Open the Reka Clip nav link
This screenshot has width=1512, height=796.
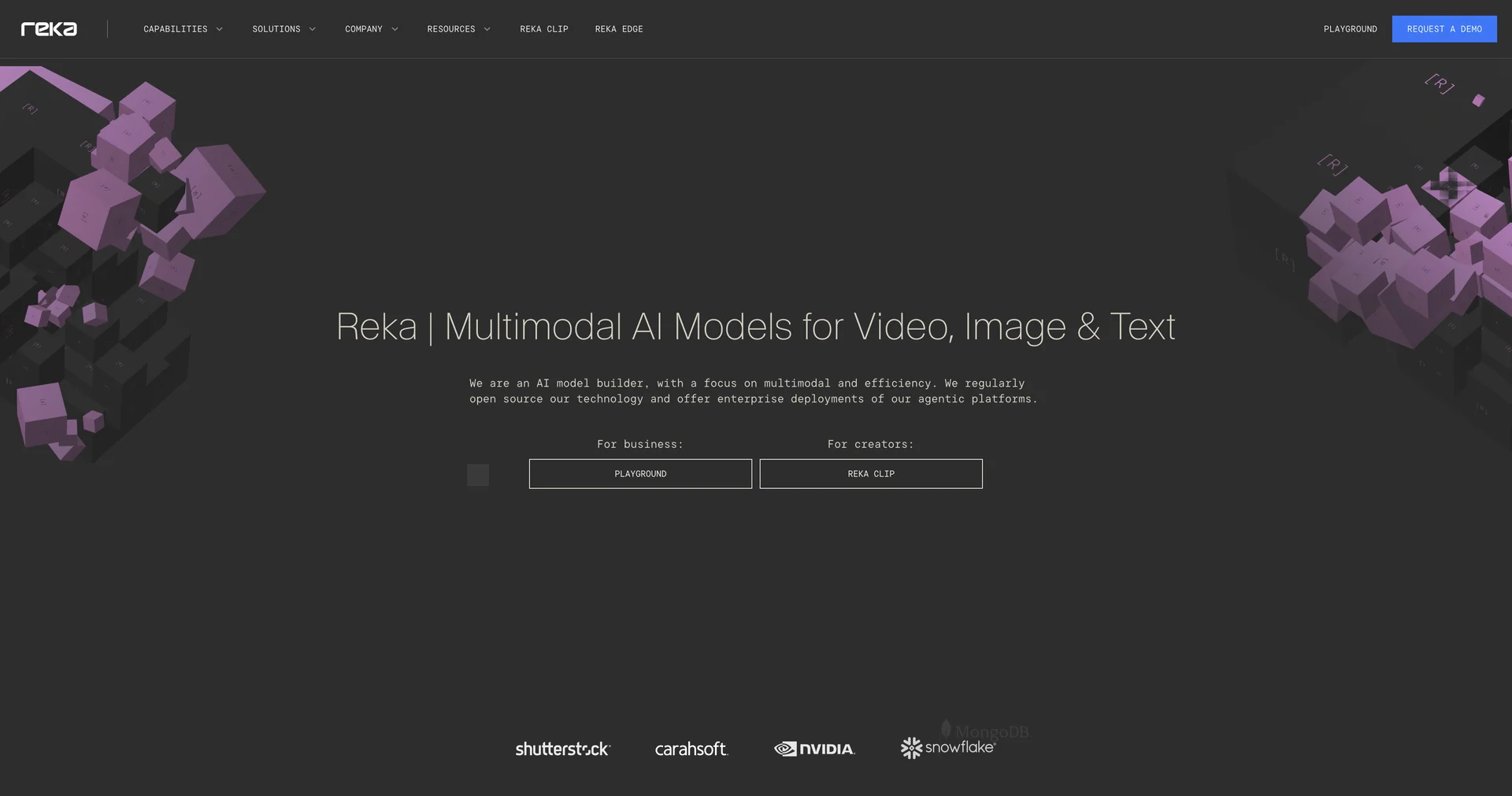click(544, 29)
